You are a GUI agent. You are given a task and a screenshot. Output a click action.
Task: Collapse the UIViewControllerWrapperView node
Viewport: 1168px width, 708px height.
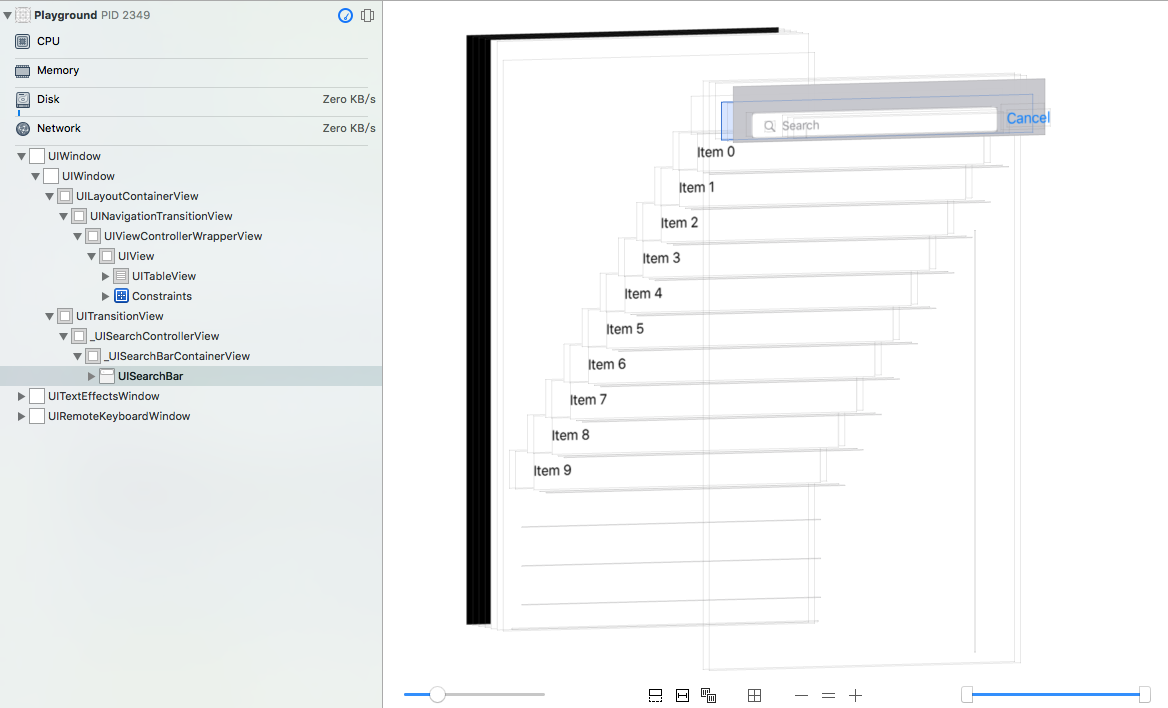pos(77,236)
